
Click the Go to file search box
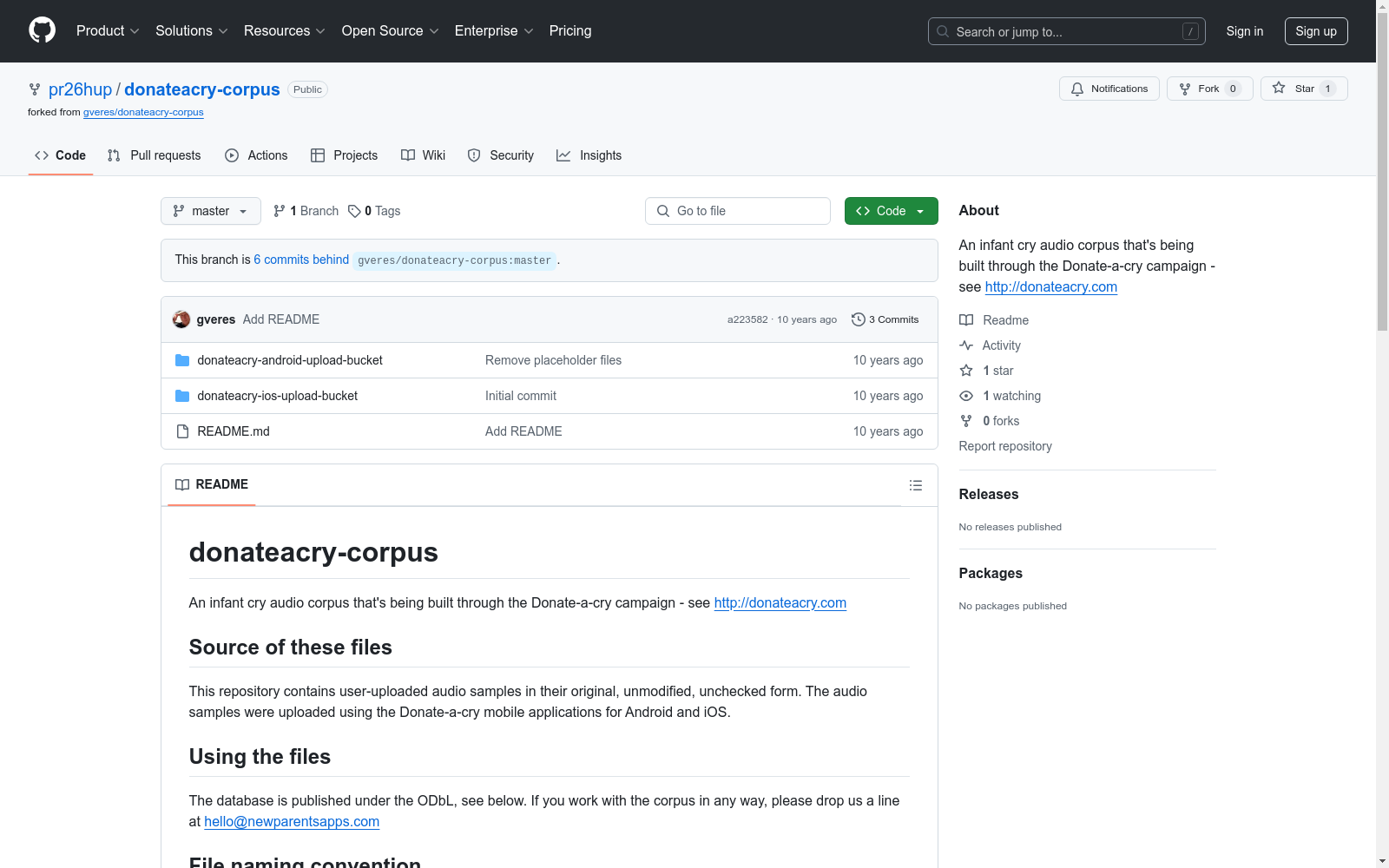(738, 211)
